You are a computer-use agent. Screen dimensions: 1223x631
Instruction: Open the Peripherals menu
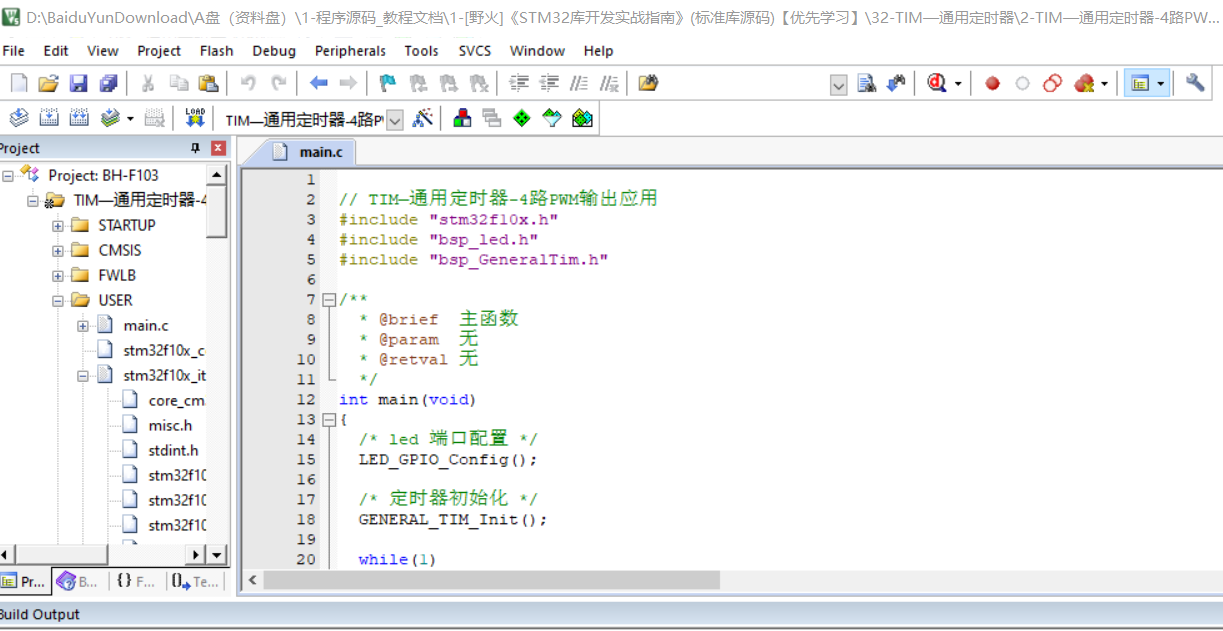(x=350, y=51)
